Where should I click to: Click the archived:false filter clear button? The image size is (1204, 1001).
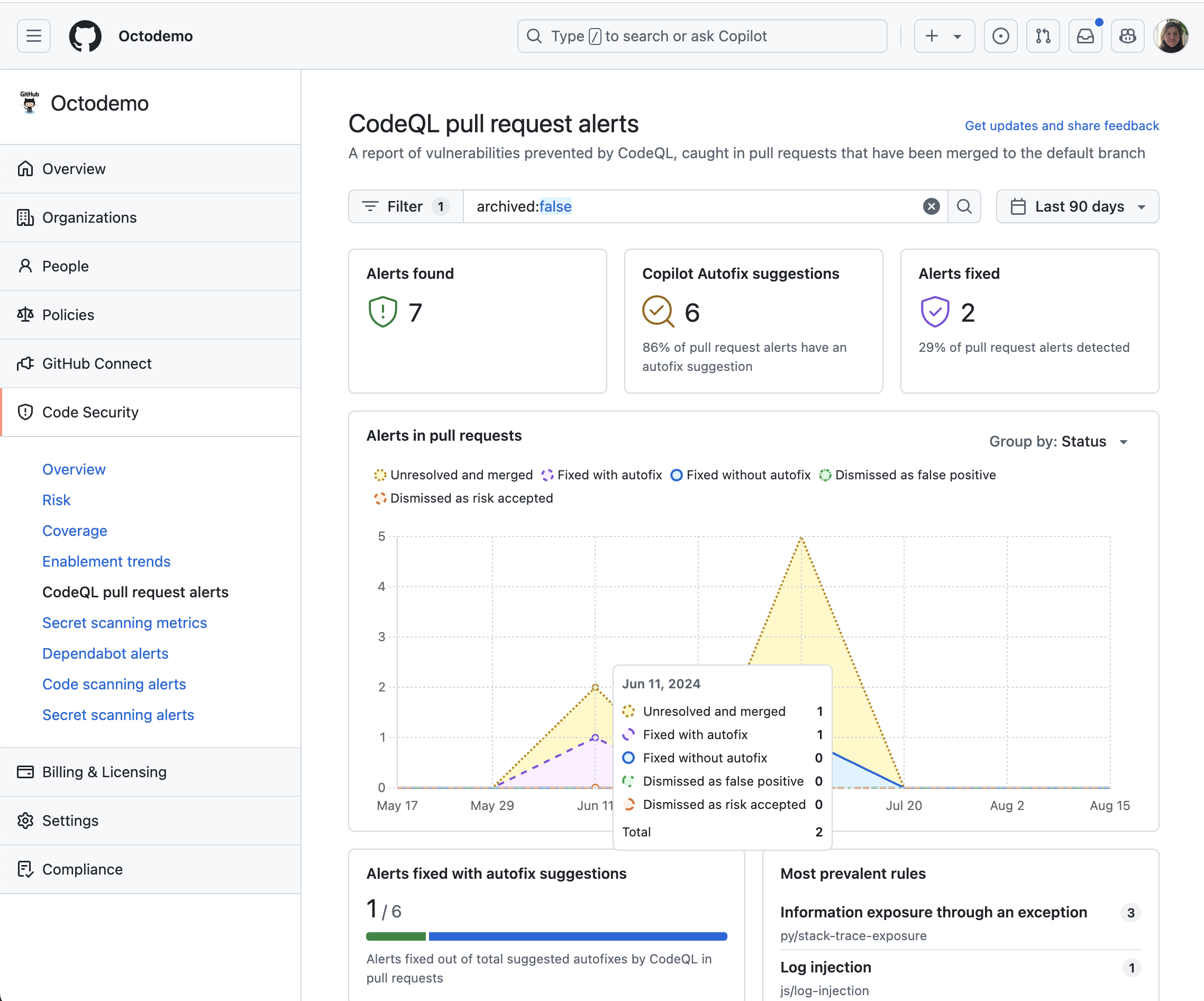pyautogui.click(x=931, y=207)
